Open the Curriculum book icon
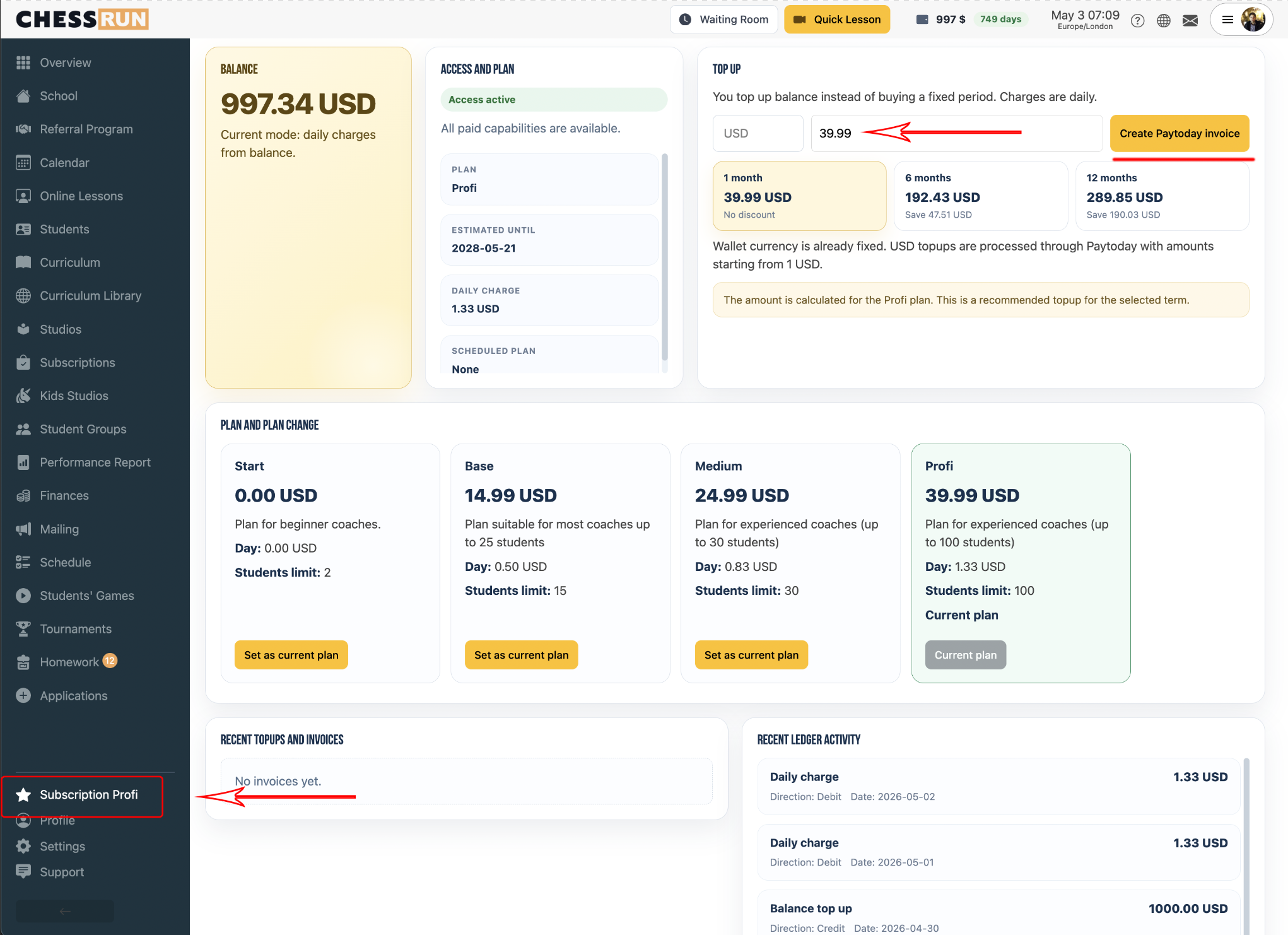 [23, 262]
